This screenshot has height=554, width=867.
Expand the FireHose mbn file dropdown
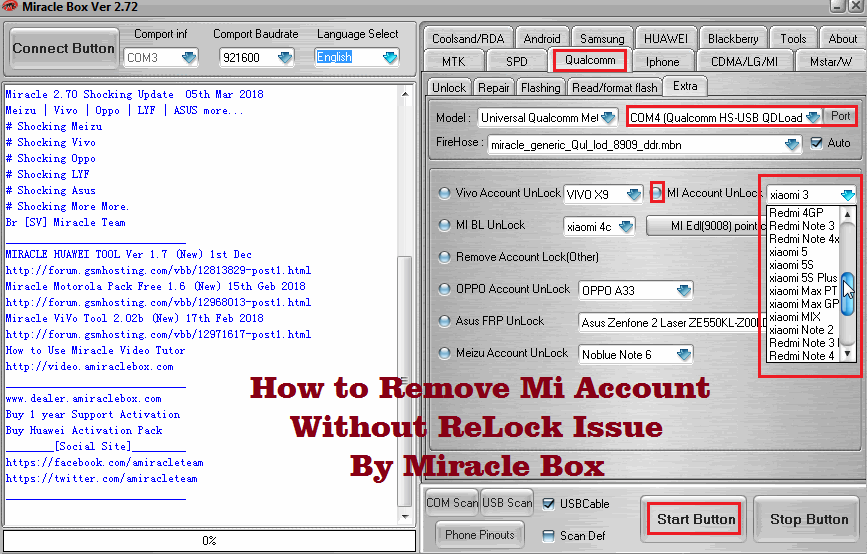(792, 144)
